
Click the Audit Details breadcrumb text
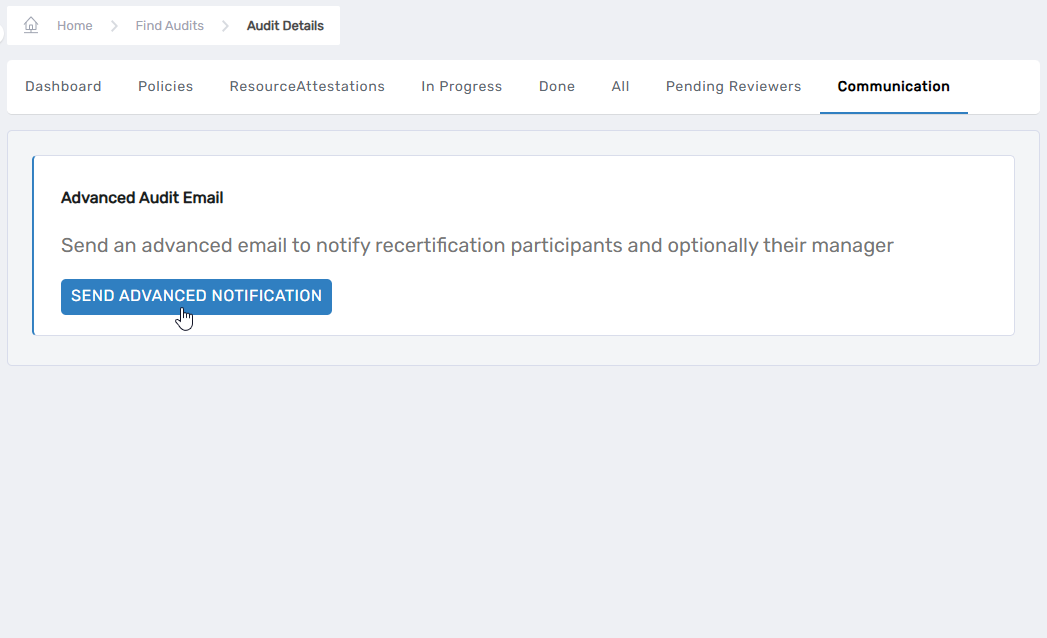(x=285, y=26)
